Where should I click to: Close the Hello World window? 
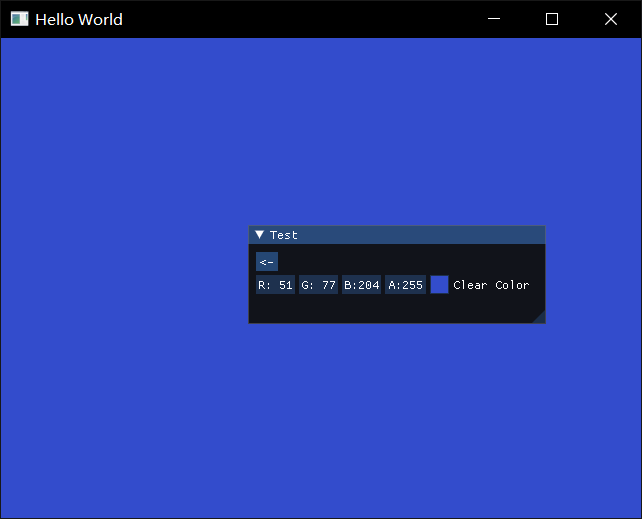(611, 19)
